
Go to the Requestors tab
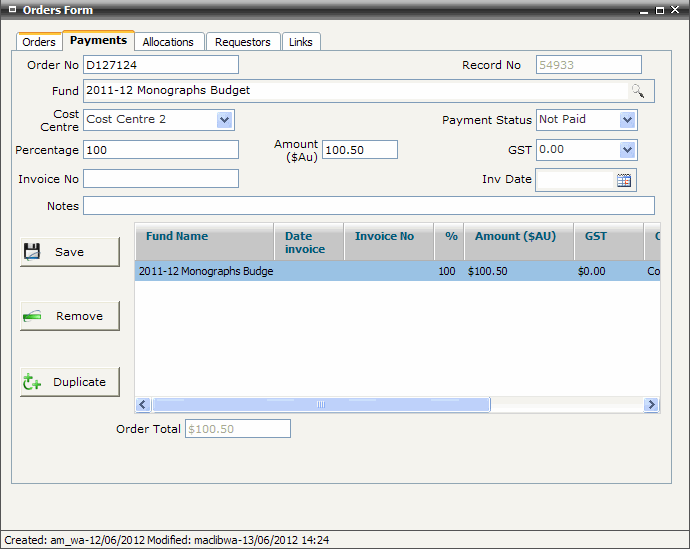pos(243,42)
